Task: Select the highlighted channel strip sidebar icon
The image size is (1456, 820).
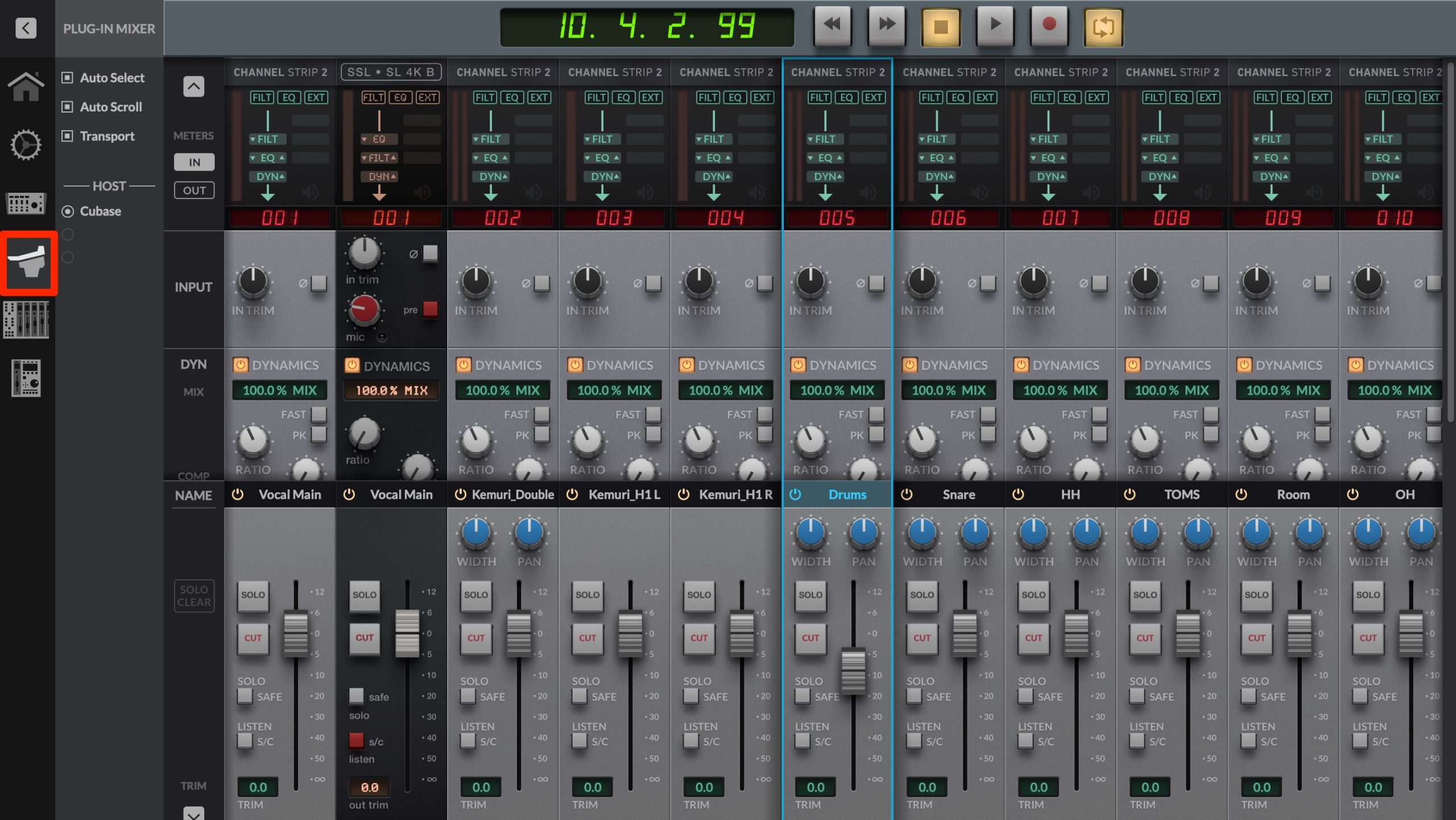Action: pyautogui.click(x=27, y=263)
